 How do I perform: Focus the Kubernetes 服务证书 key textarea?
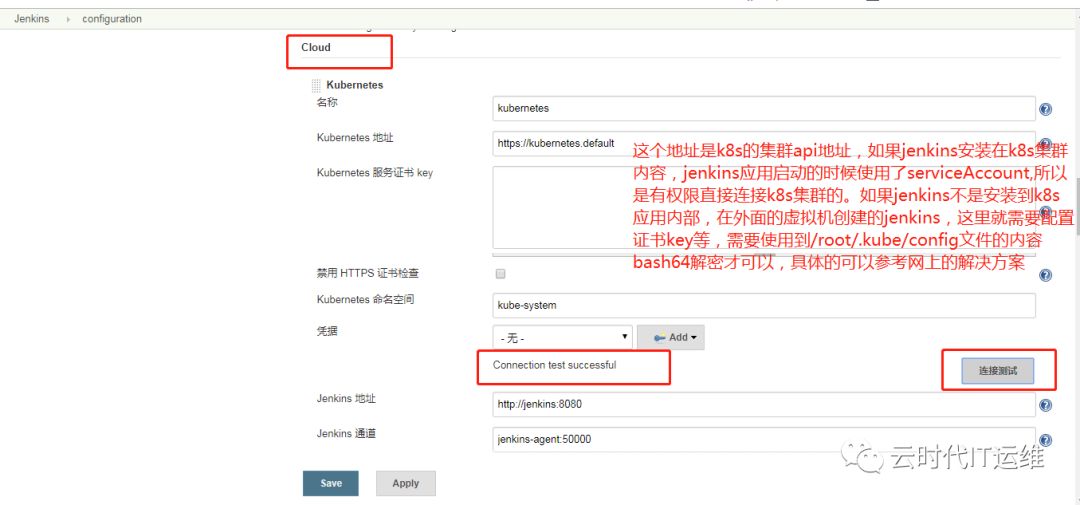pyautogui.click(x=764, y=207)
